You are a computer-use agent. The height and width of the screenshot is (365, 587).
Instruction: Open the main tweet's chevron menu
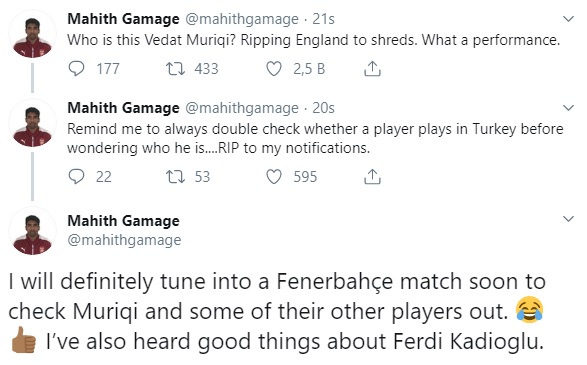[569, 219]
